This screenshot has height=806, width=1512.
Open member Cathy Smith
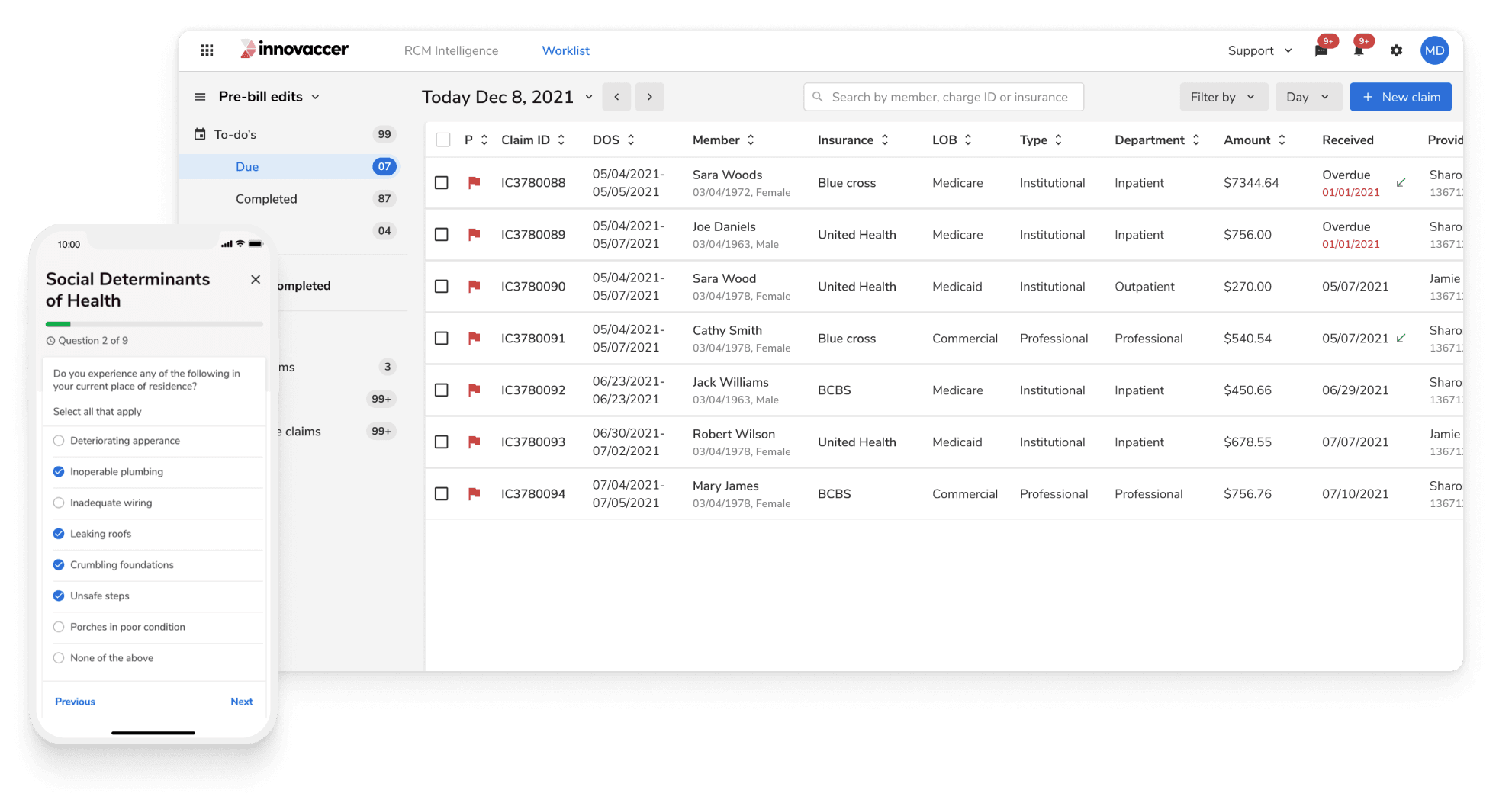(727, 330)
